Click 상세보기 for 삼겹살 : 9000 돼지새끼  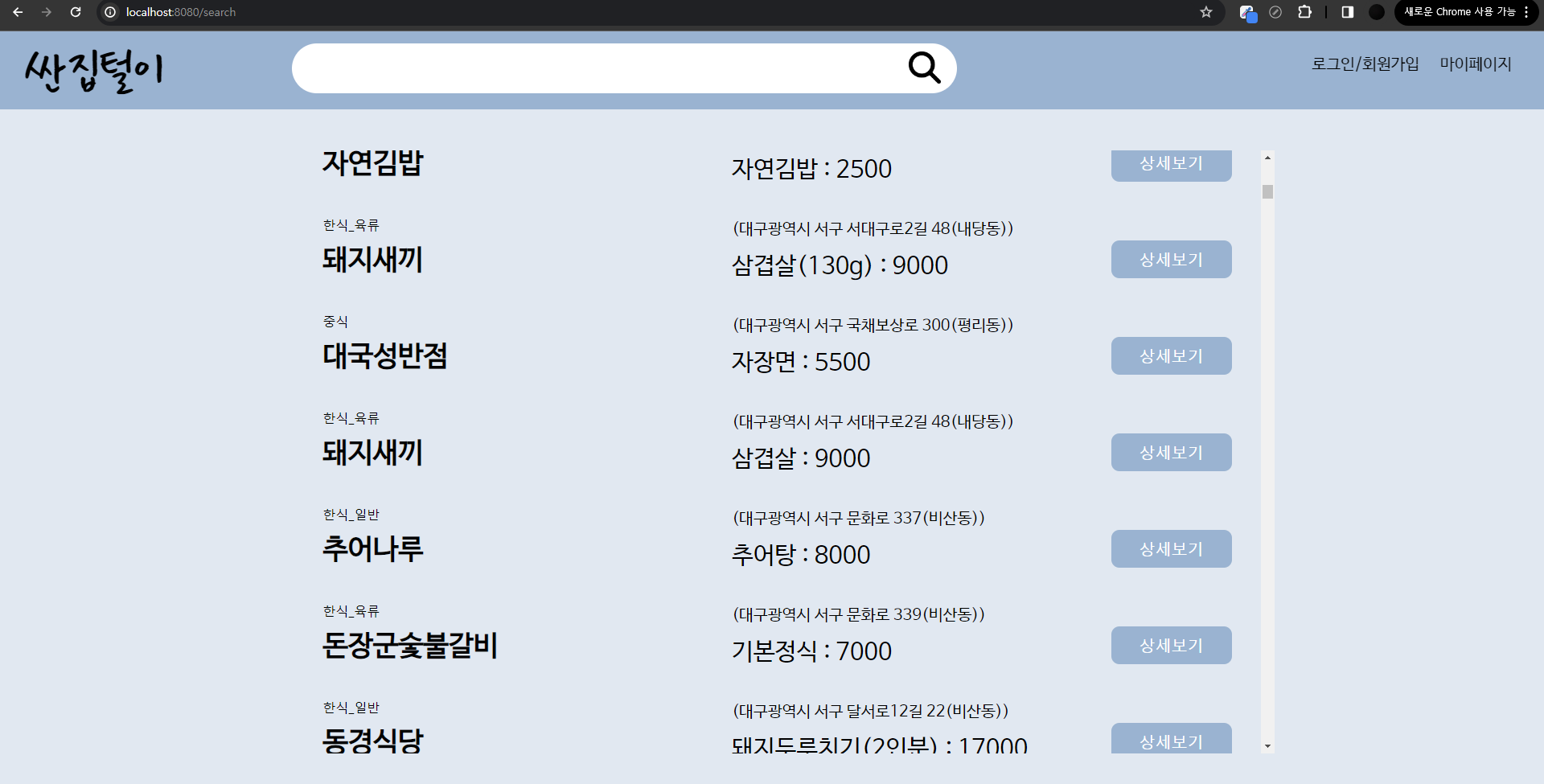click(x=1172, y=452)
